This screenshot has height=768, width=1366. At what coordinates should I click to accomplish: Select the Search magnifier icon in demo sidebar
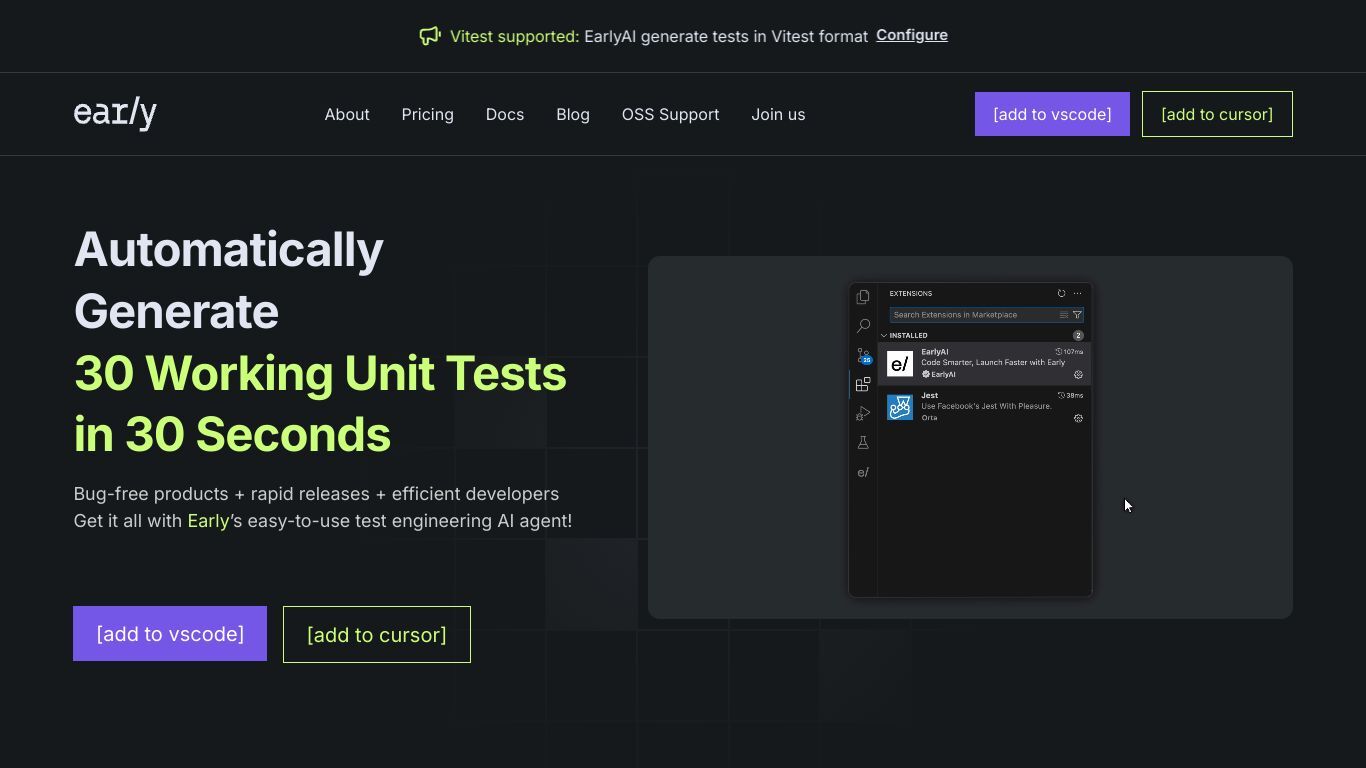pyautogui.click(x=863, y=326)
